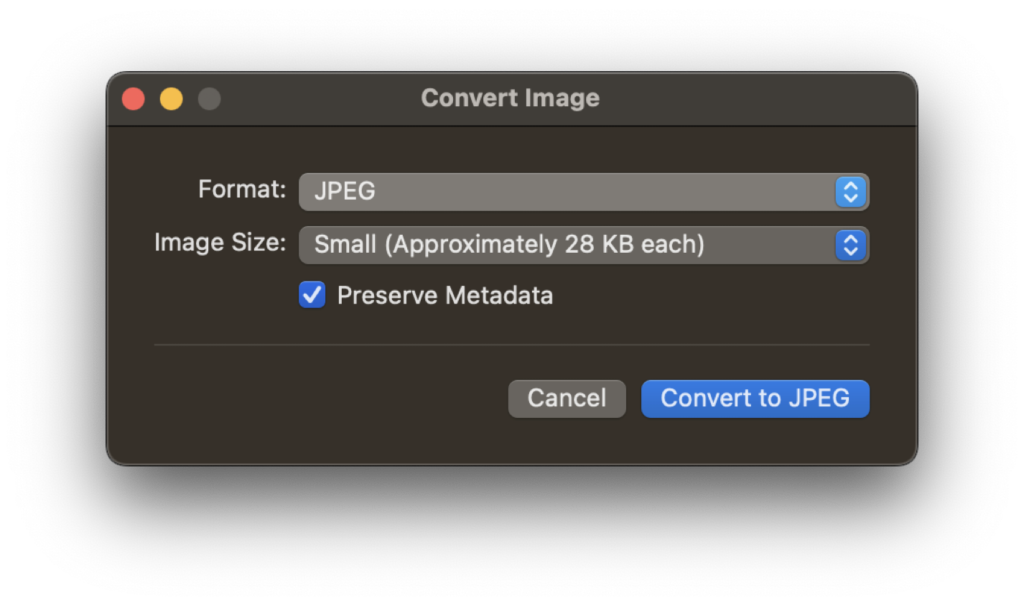
Task: Click the Preserve Metadata label text
Action: 445,296
